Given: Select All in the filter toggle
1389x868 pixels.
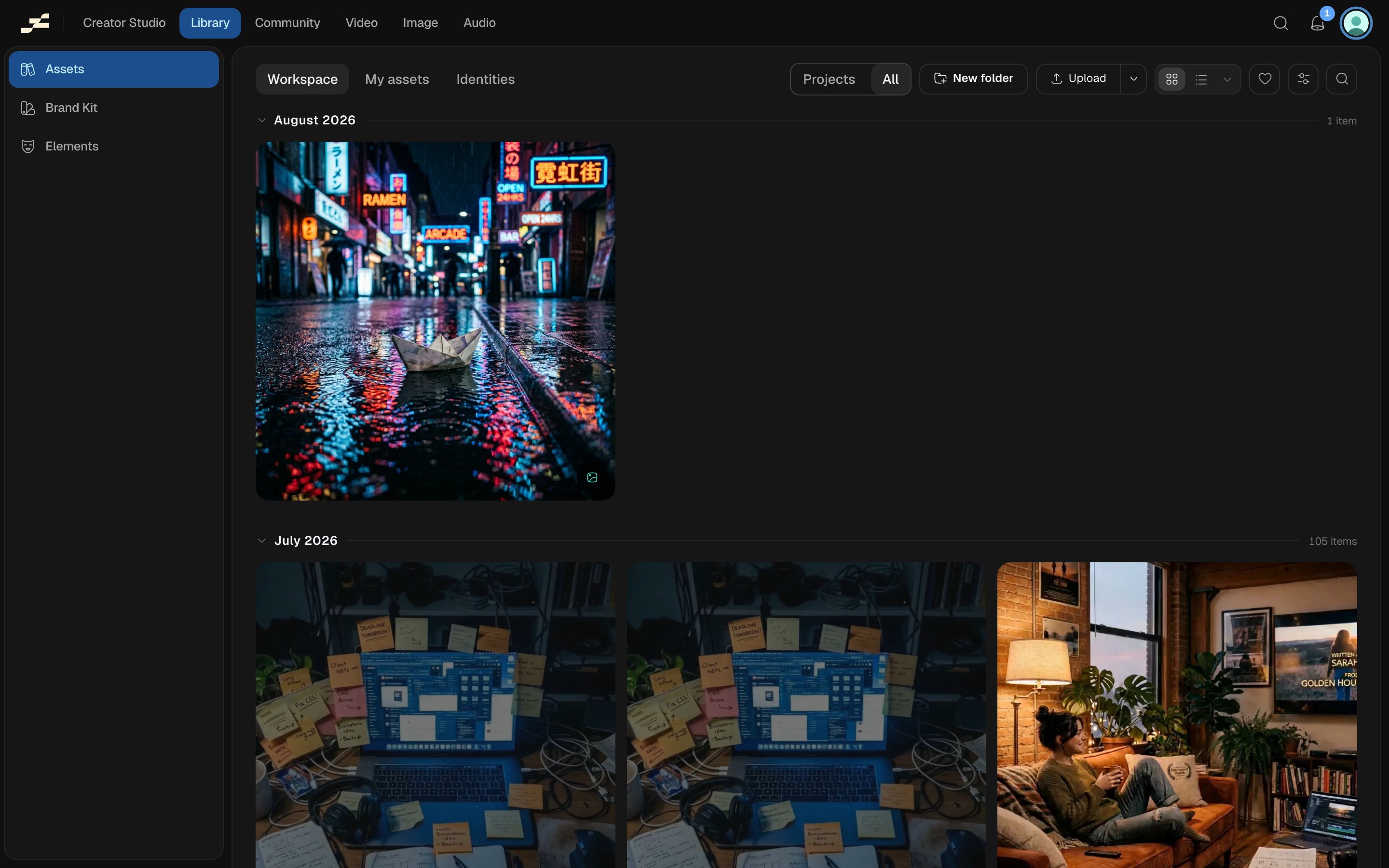Looking at the screenshot, I should [890, 79].
